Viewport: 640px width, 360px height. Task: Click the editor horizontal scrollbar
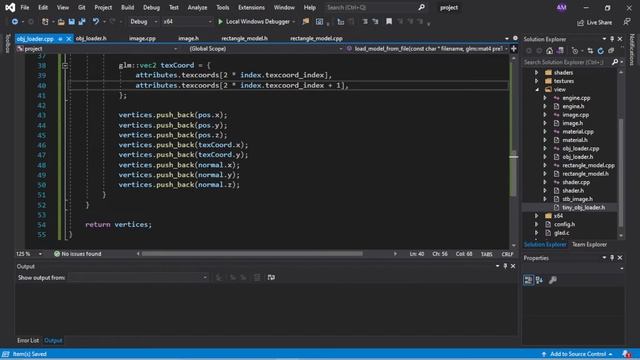point(252,254)
